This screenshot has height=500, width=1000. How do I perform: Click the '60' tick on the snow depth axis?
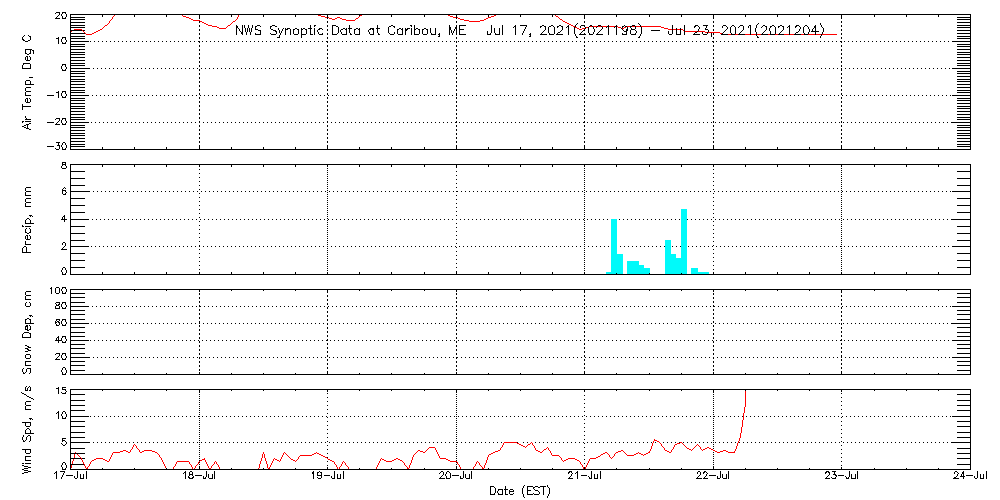click(x=61, y=324)
